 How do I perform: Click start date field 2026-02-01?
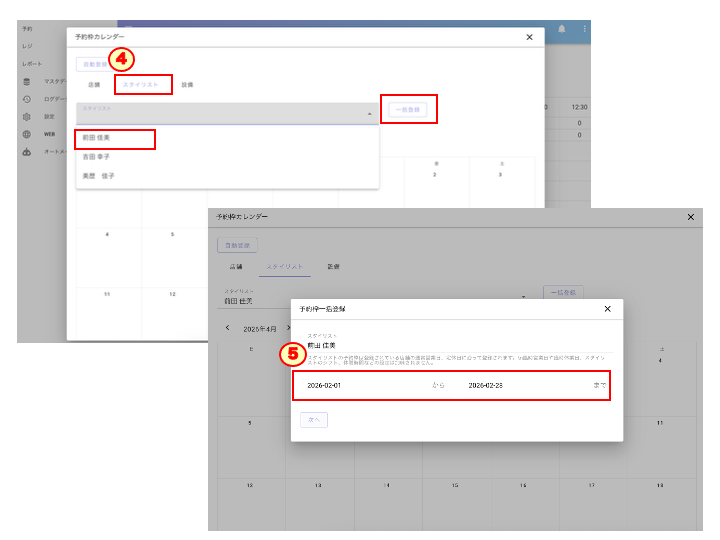point(324,385)
